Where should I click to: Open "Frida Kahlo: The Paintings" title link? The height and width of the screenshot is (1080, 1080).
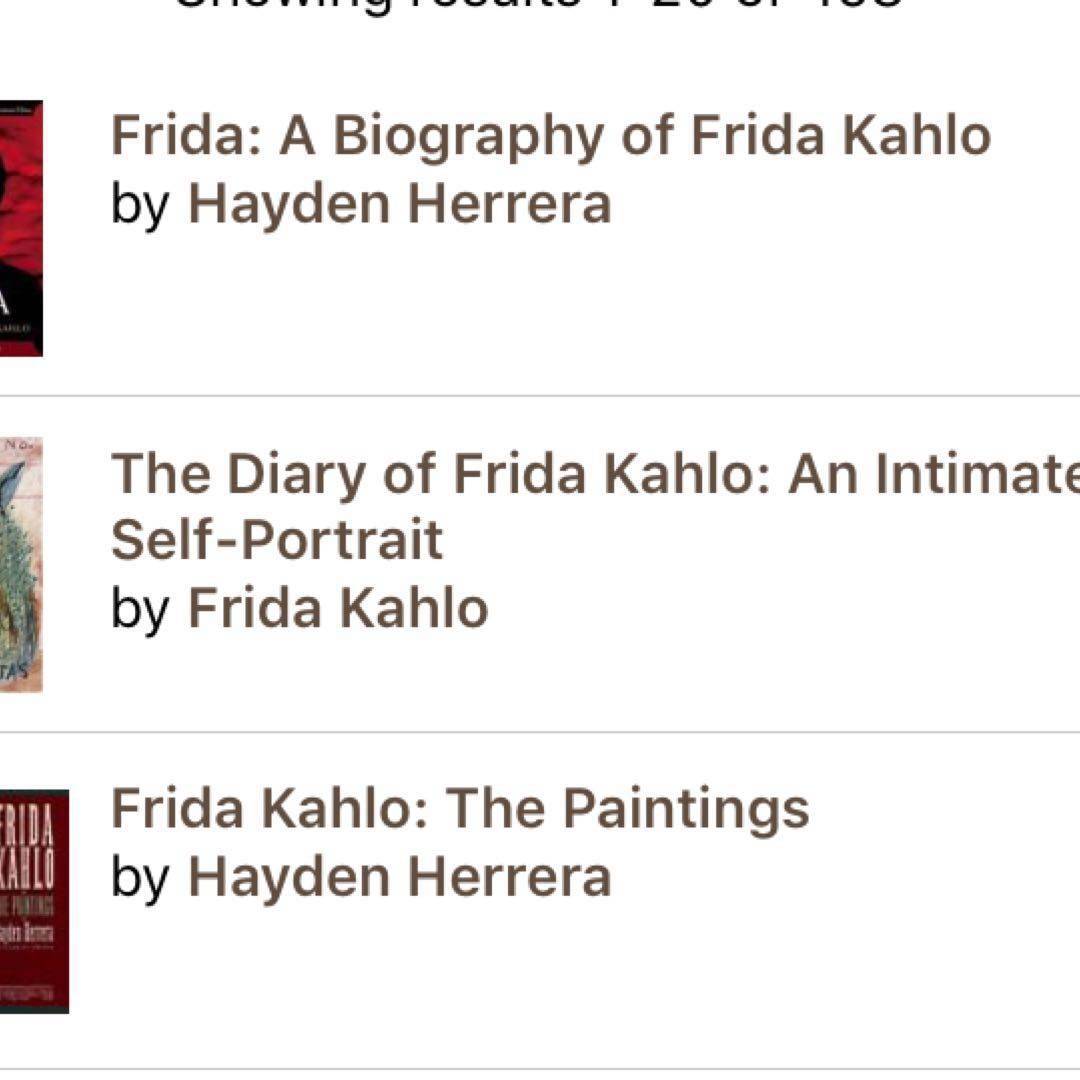point(460,808)
